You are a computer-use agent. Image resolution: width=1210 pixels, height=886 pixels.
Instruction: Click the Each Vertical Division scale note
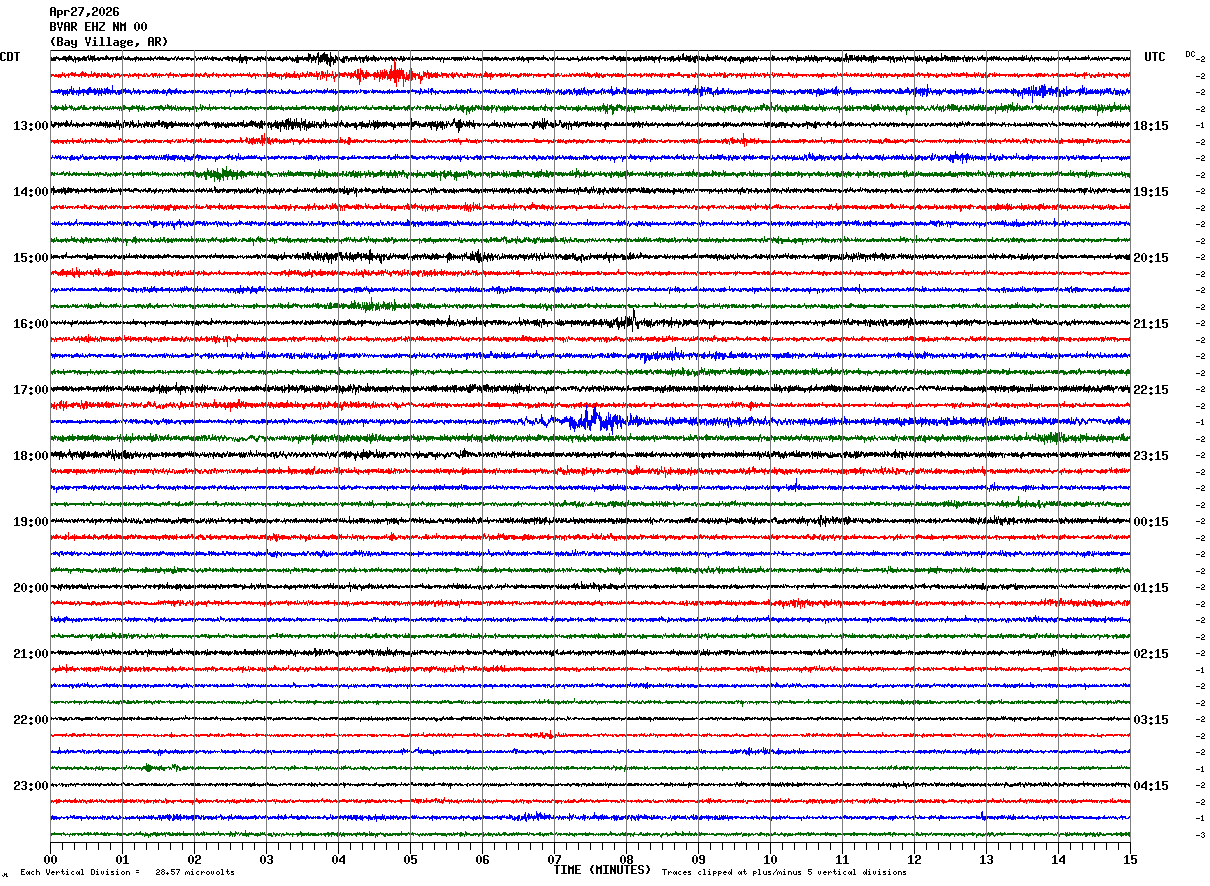tap(80, 872)
